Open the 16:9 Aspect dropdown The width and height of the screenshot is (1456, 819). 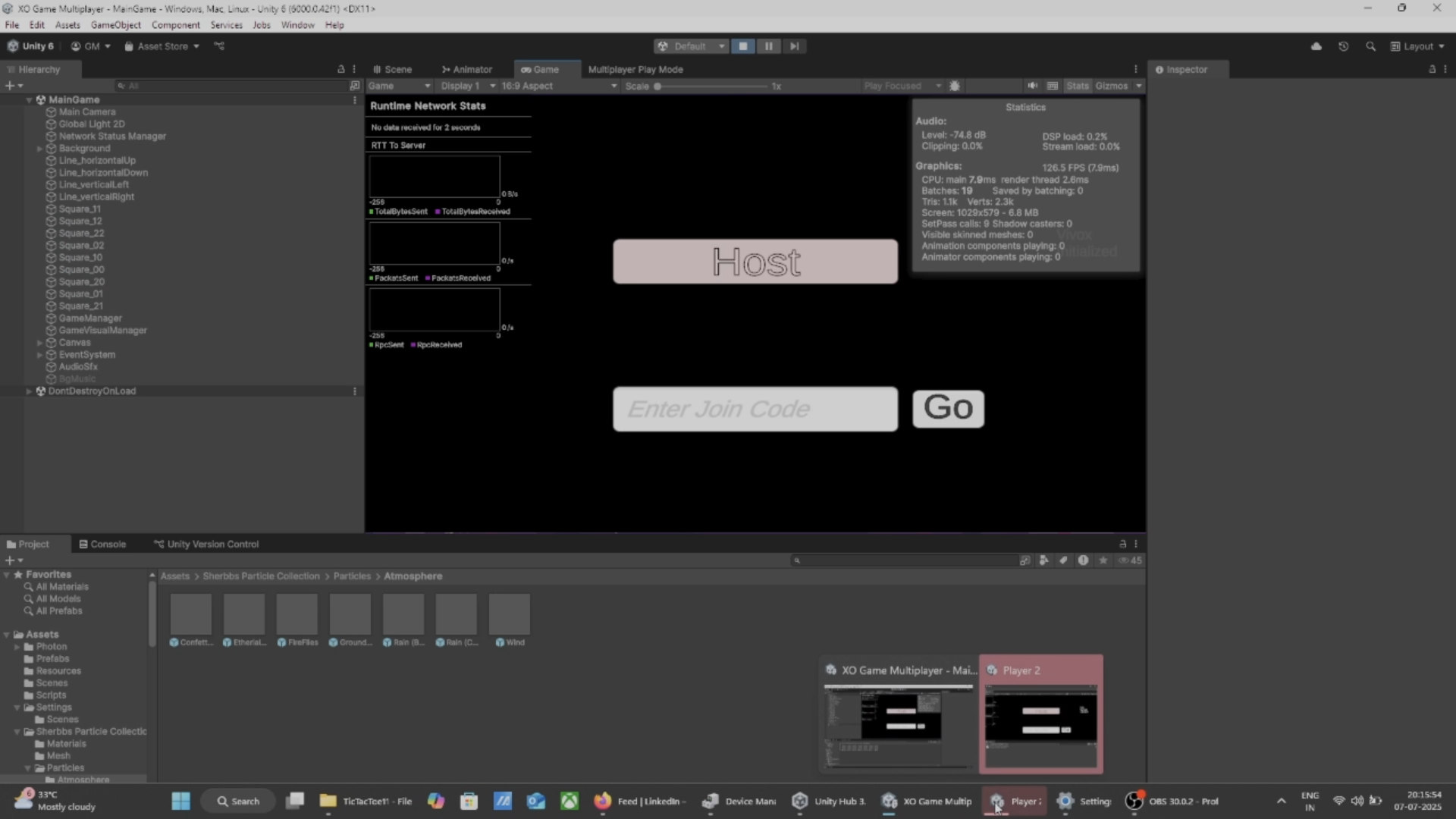point(559,86)
